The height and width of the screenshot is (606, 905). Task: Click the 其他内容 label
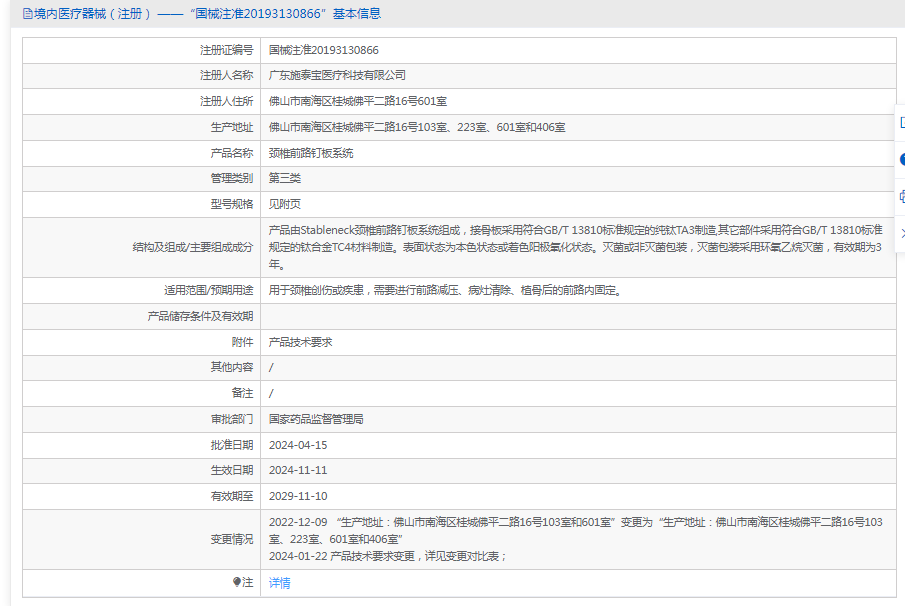(x=232, y=367)
